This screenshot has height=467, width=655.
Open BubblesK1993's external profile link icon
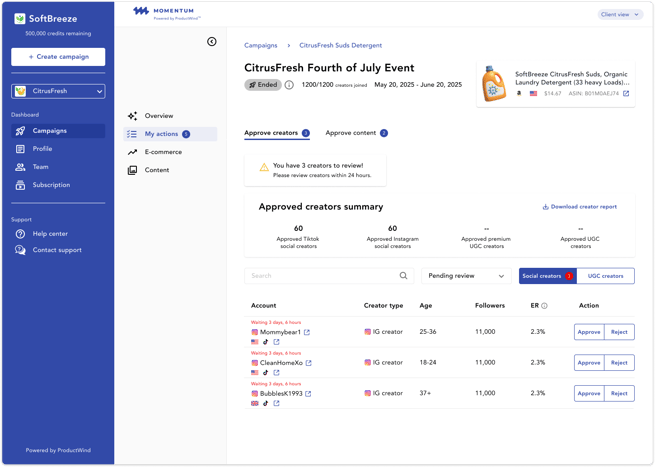(x=308, y=393)
